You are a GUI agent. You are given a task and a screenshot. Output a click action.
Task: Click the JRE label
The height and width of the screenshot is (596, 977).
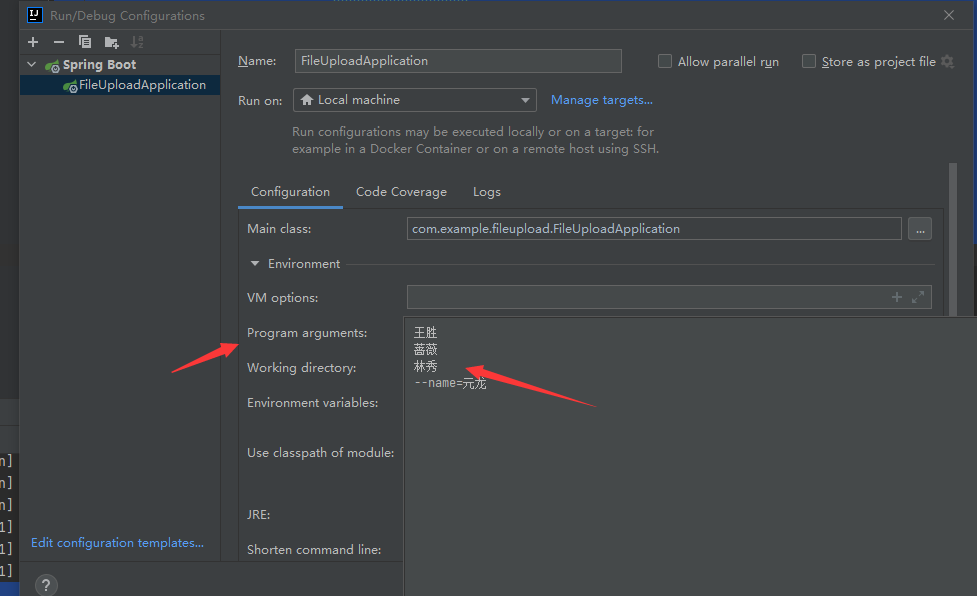[259, 514]
